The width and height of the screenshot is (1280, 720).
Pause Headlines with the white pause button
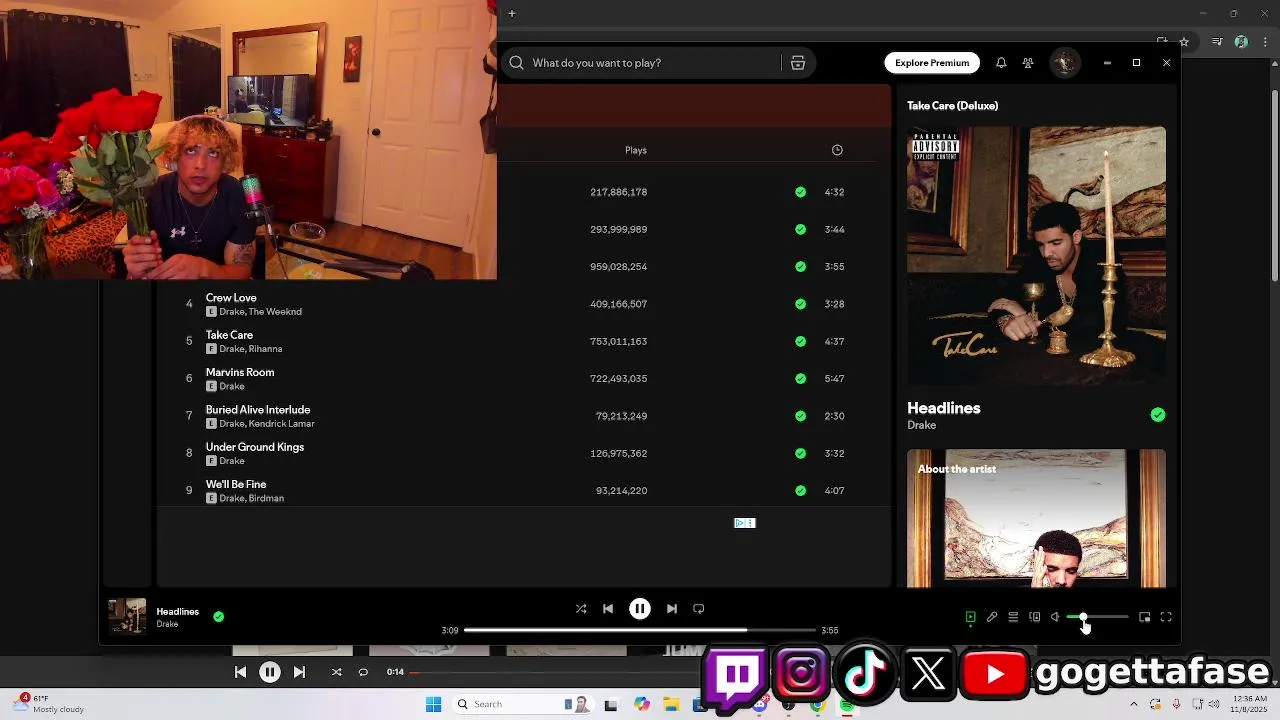click(640, 608)
